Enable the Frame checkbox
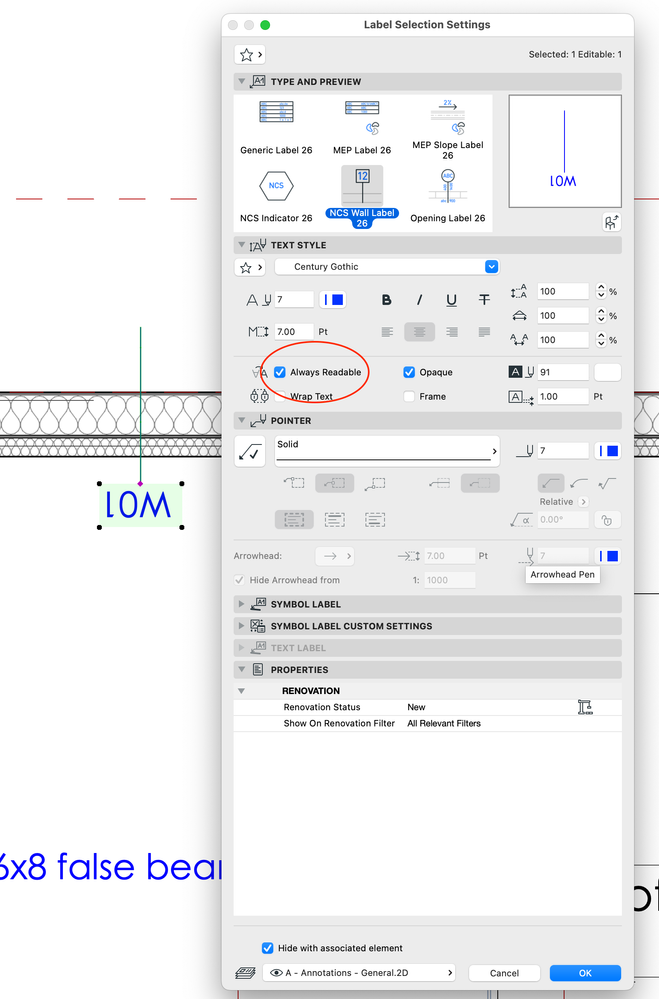This screenshot has width=659, height=999. 409,396
